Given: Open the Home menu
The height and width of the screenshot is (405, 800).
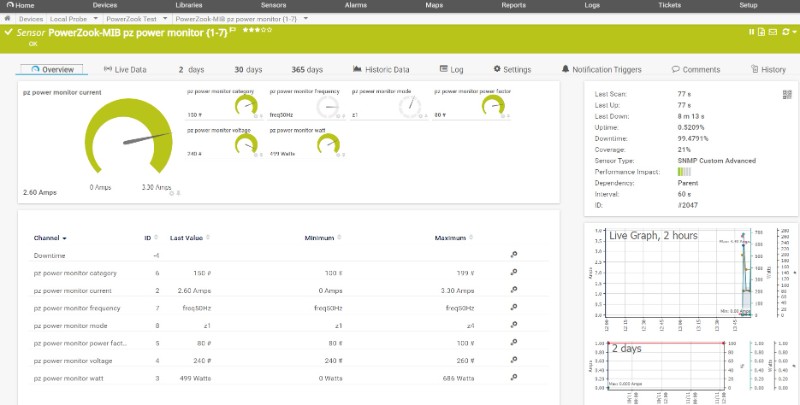Looking at the screenshot, I should click(x=20, y=5).
